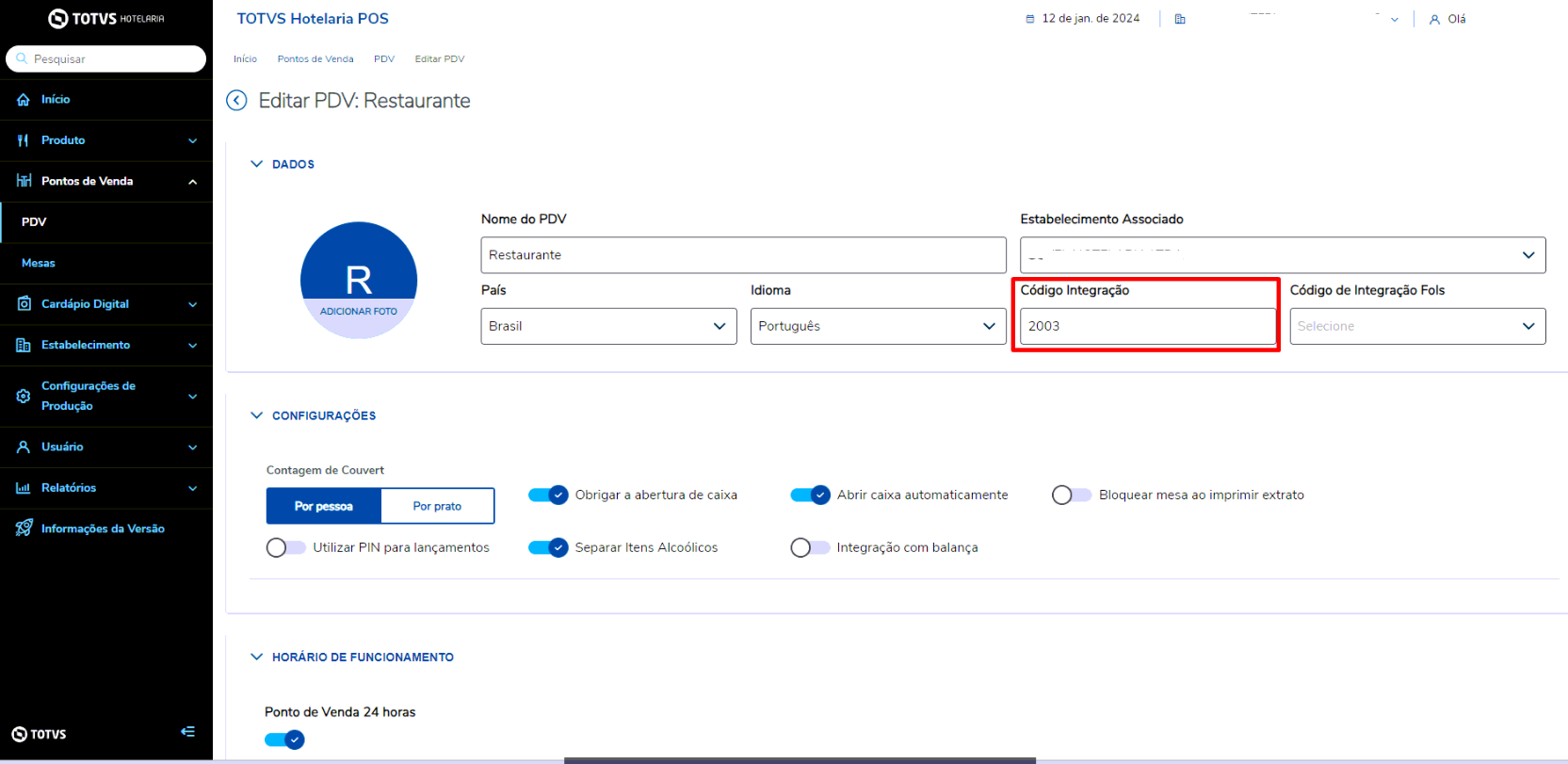Open Estabelecimento Associado dropdown
The image size is (1568, 764).
pos(1283,255)
